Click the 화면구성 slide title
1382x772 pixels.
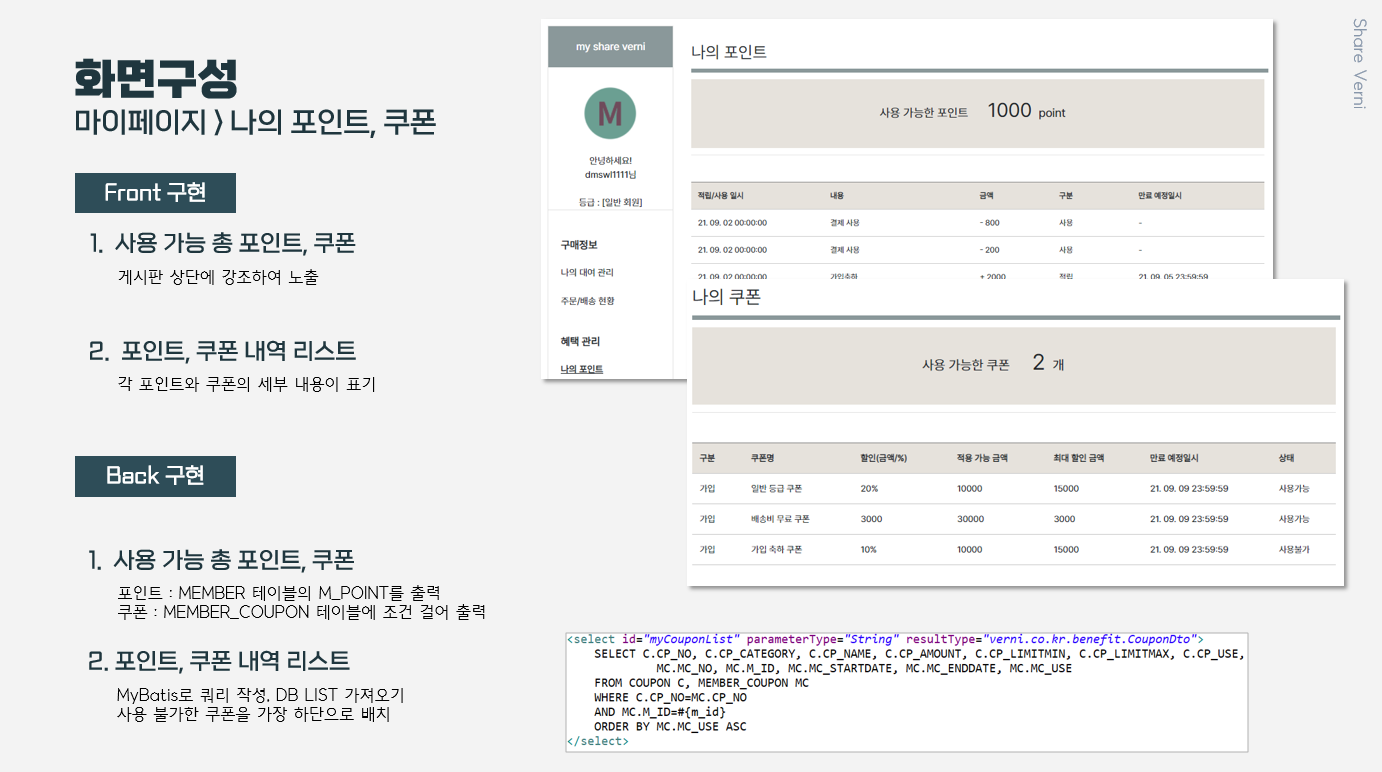[156, 78]
